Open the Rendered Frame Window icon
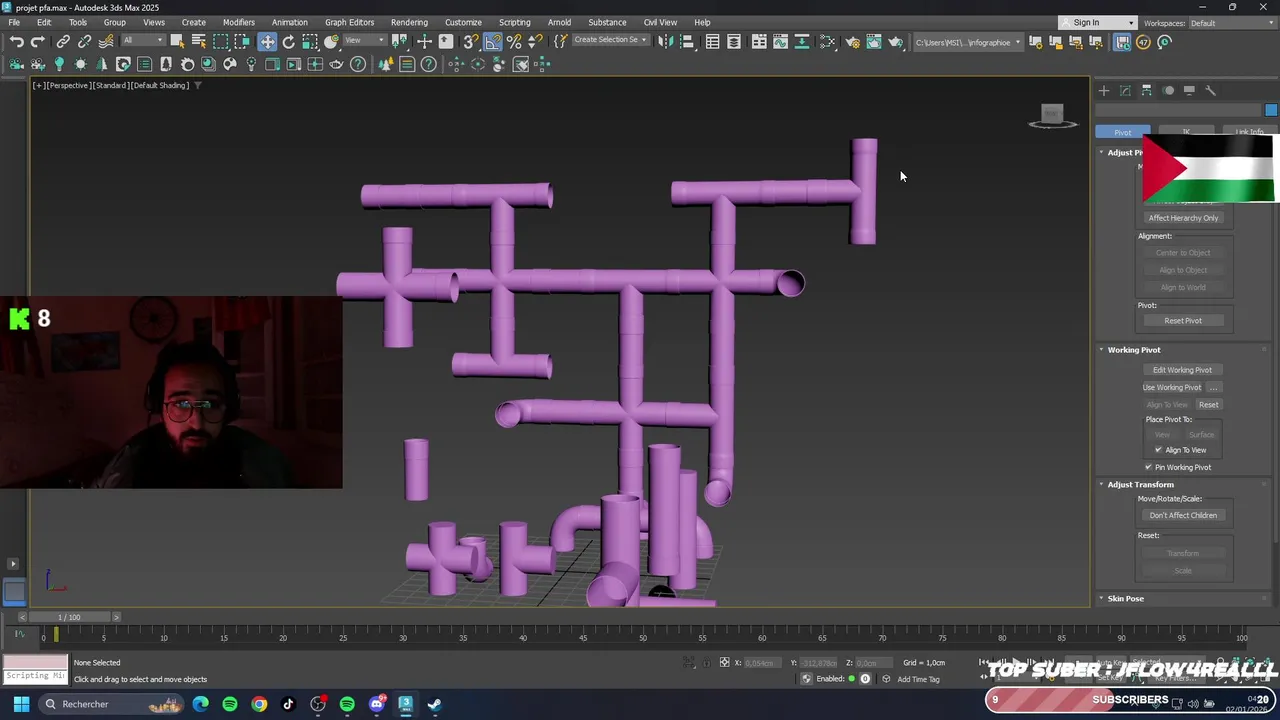1280x720 pixels. click(874, 42)
